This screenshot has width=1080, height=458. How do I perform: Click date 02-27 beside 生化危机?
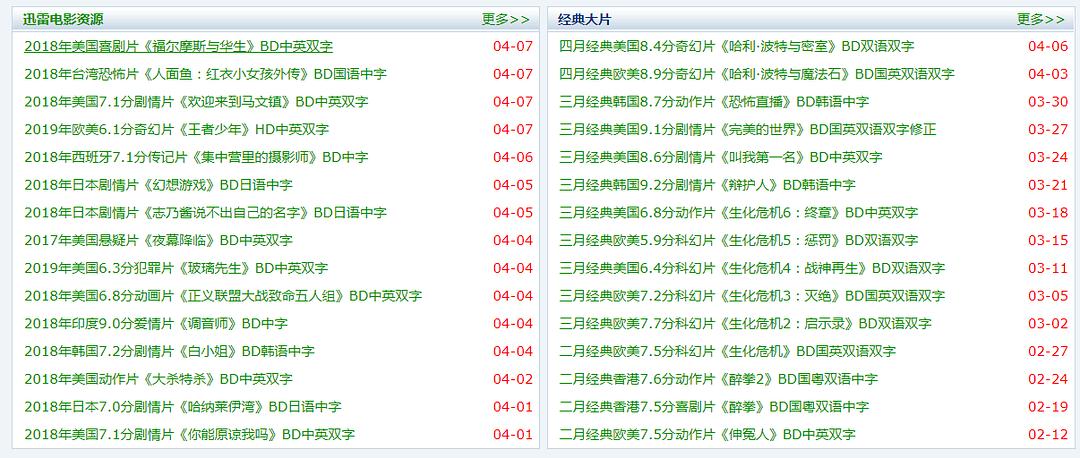(x=1048, y=351)
